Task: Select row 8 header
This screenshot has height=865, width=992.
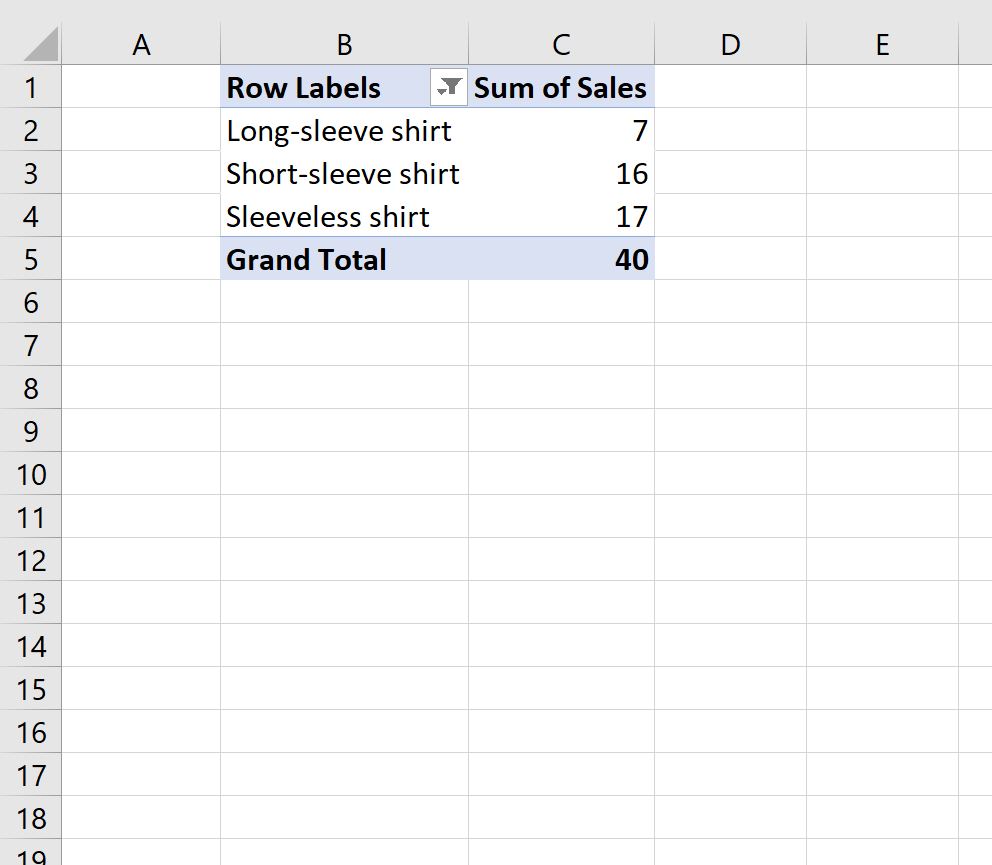Action: tap(30, 388)
